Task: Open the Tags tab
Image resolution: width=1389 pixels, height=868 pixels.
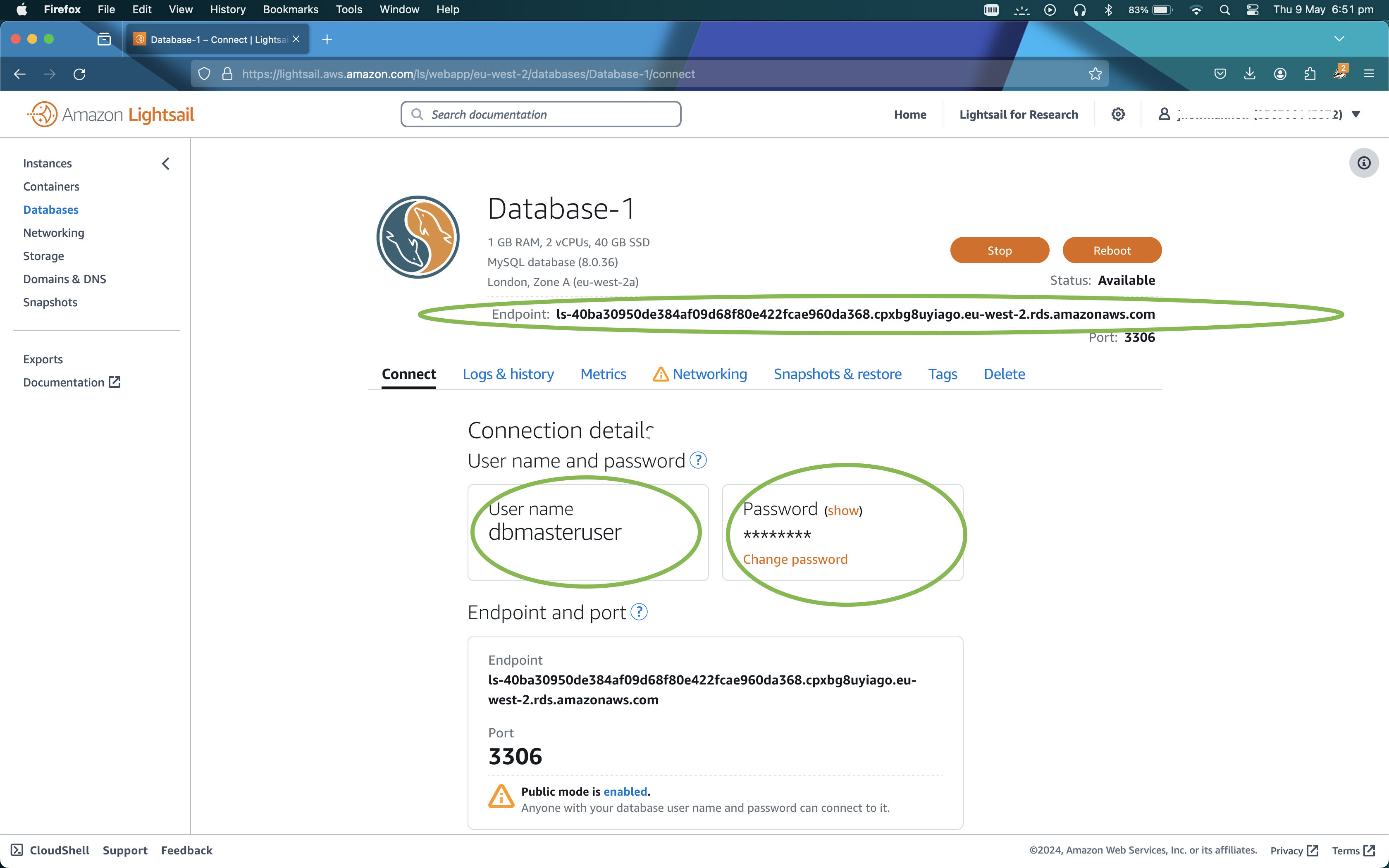Action: click(943, 374)
